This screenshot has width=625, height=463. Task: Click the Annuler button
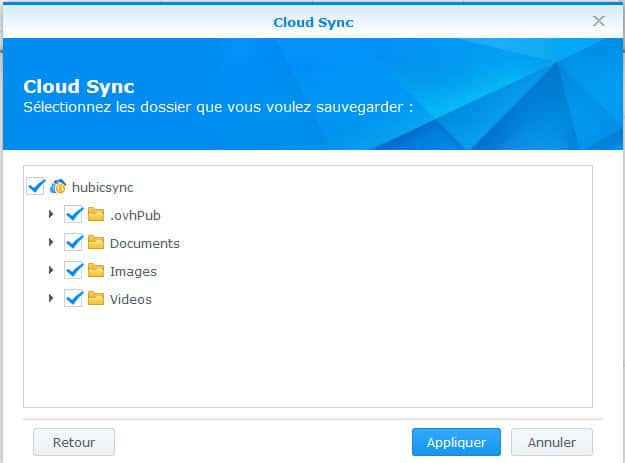click(552, 442)
